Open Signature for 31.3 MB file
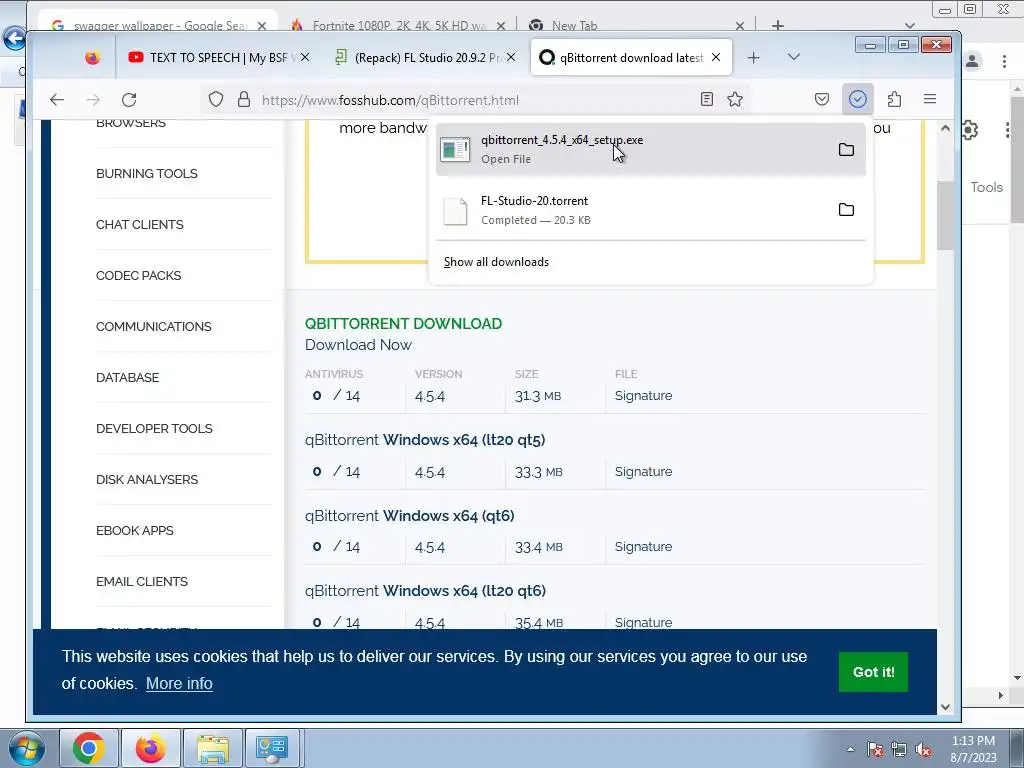1024x768 pixels. click(643, 396)
